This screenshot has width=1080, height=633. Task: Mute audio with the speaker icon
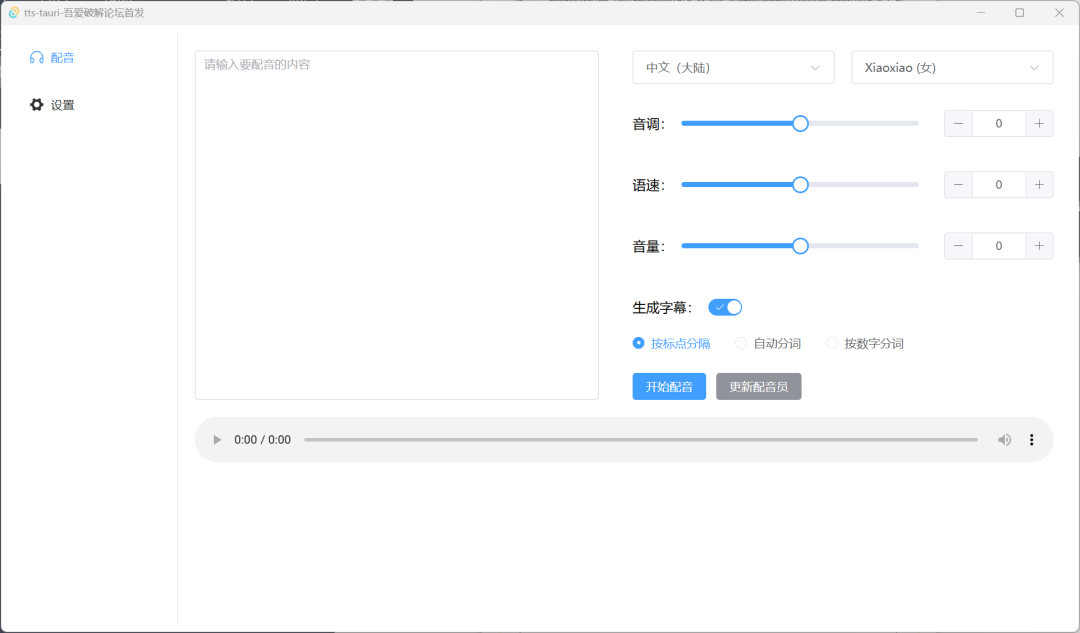(1004, 439)
